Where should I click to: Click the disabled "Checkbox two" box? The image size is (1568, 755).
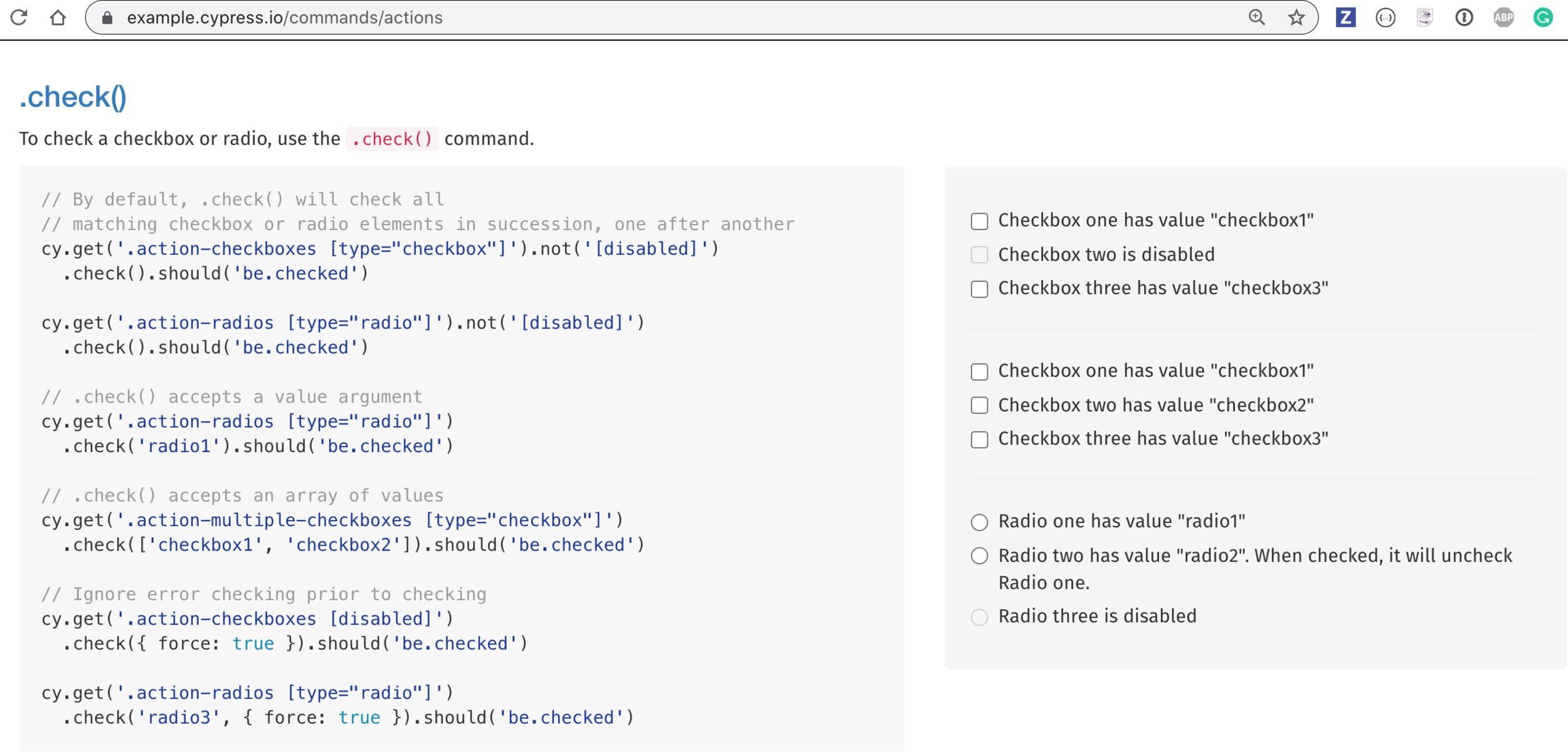979,255
